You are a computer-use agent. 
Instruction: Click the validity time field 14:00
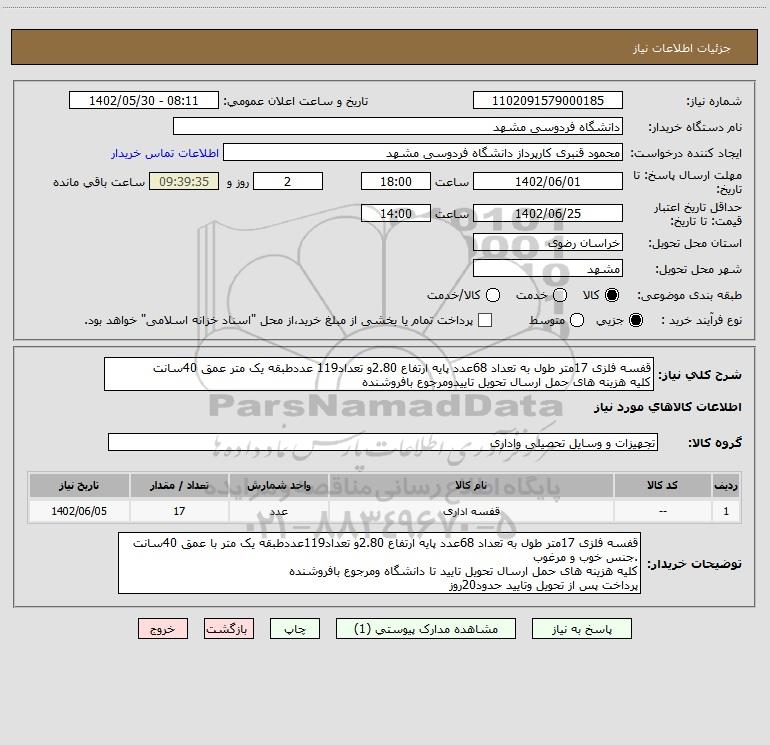click(x=396, y=213)
